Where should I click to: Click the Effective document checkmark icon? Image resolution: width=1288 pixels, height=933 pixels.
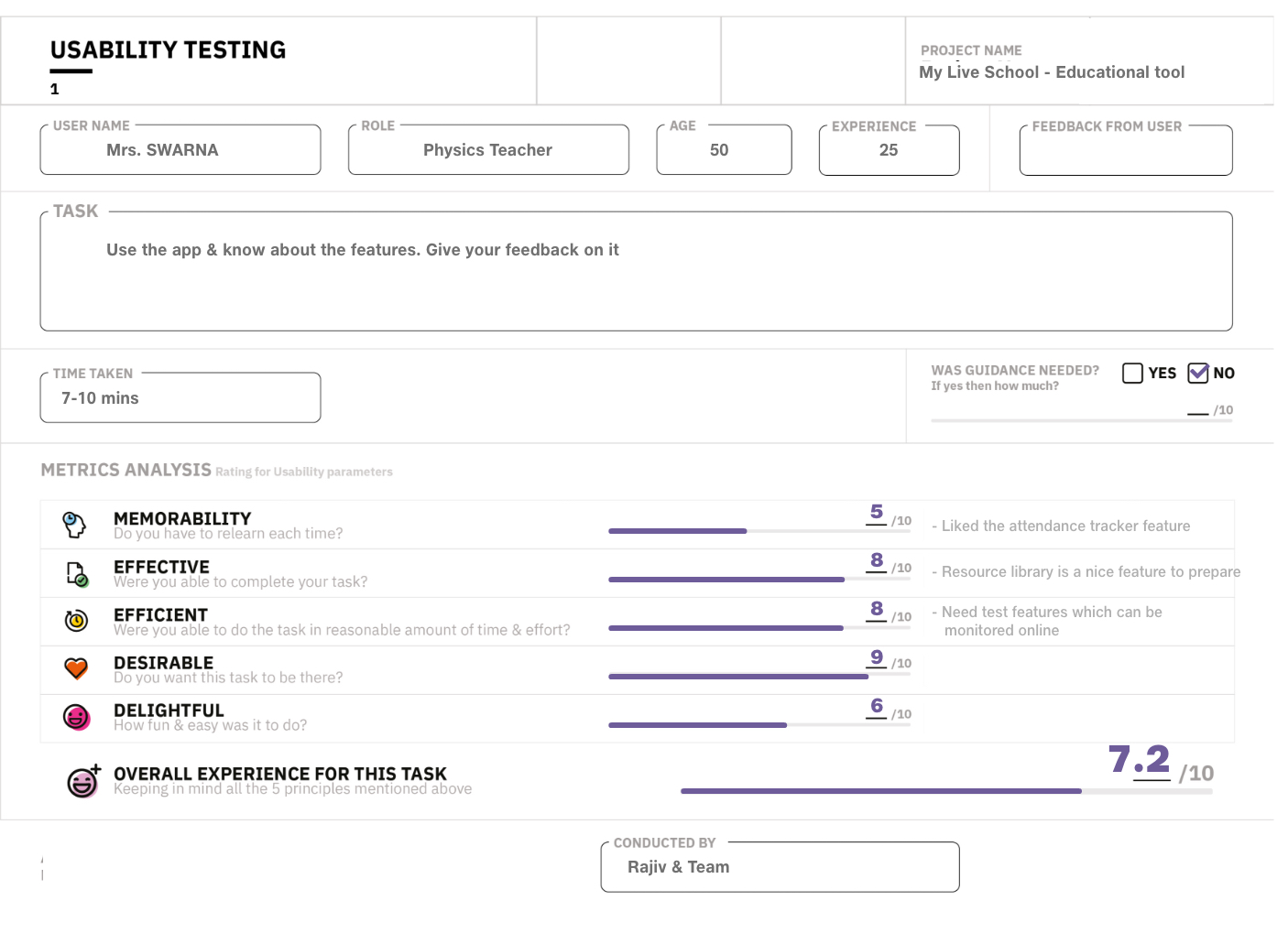coord(77,574)
